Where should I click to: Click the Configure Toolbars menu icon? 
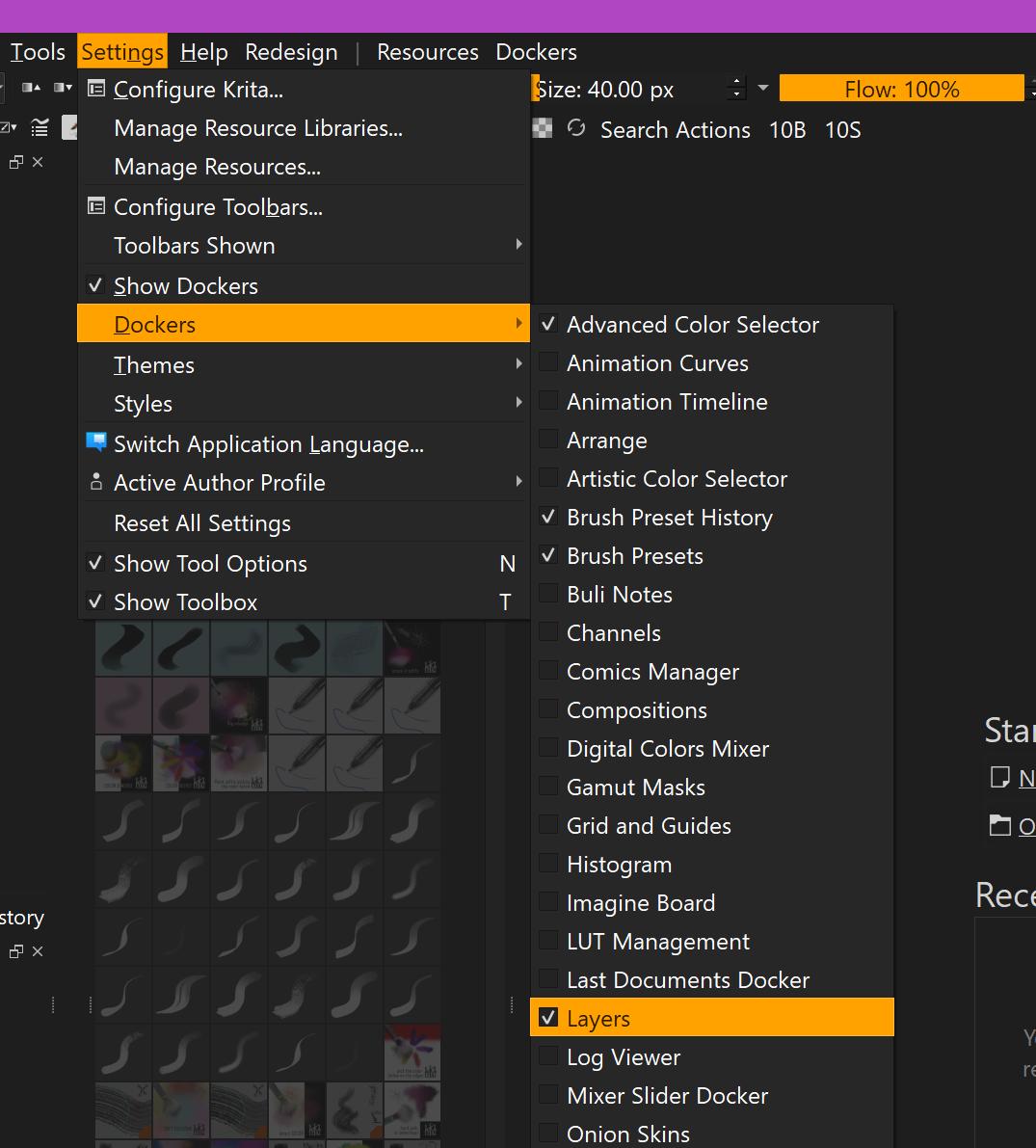[96, 205]
